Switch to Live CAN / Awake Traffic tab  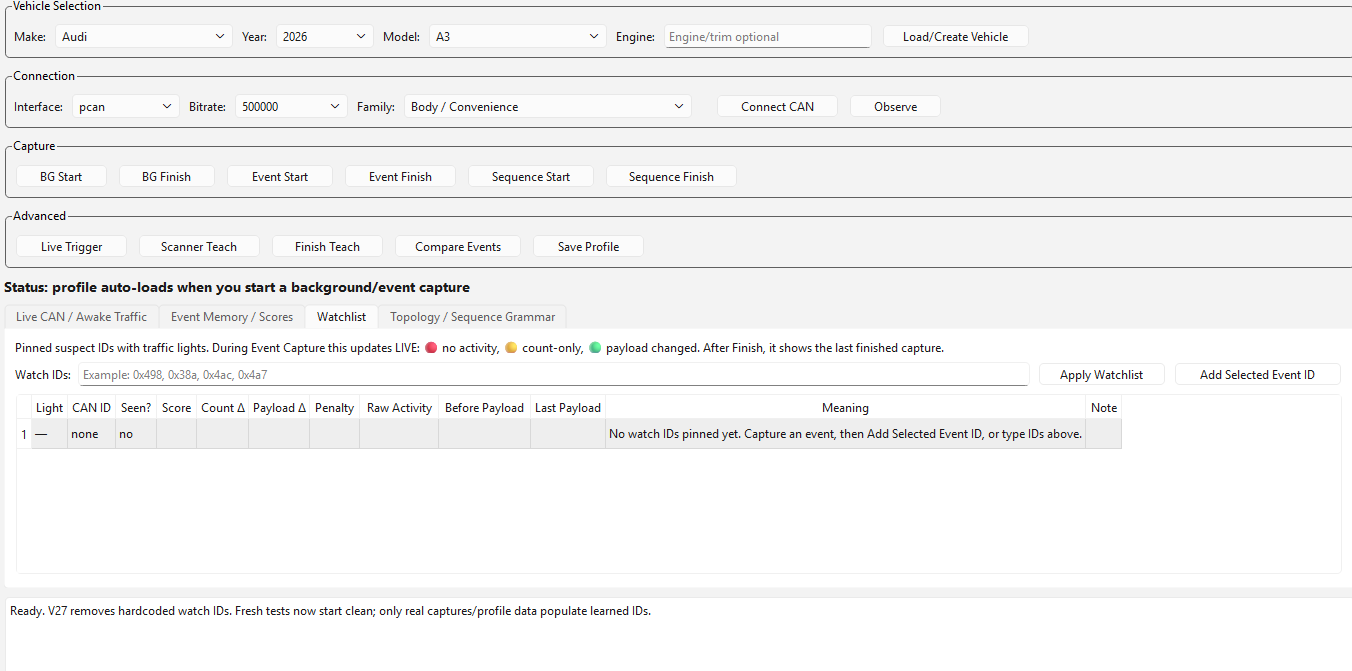point(82,317)
